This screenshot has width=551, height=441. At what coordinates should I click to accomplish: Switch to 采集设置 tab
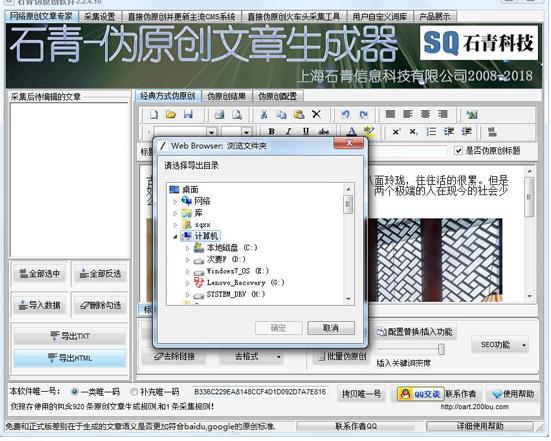pos(99,17)
